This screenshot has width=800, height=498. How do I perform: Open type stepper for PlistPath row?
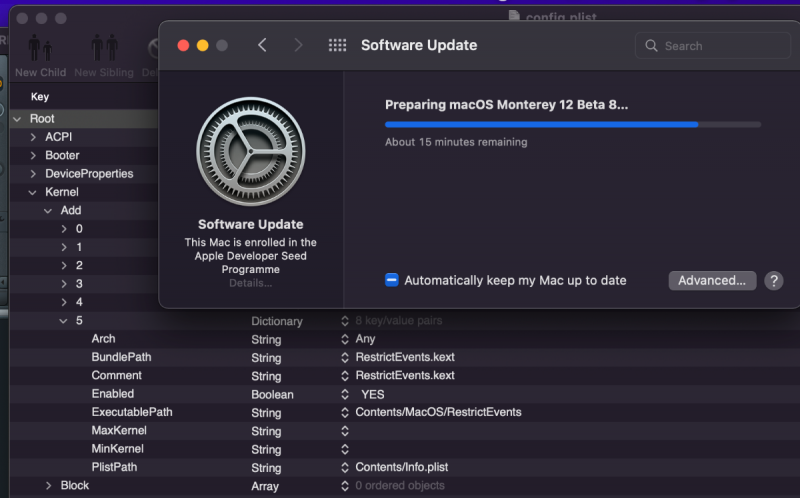pos(345,468)
